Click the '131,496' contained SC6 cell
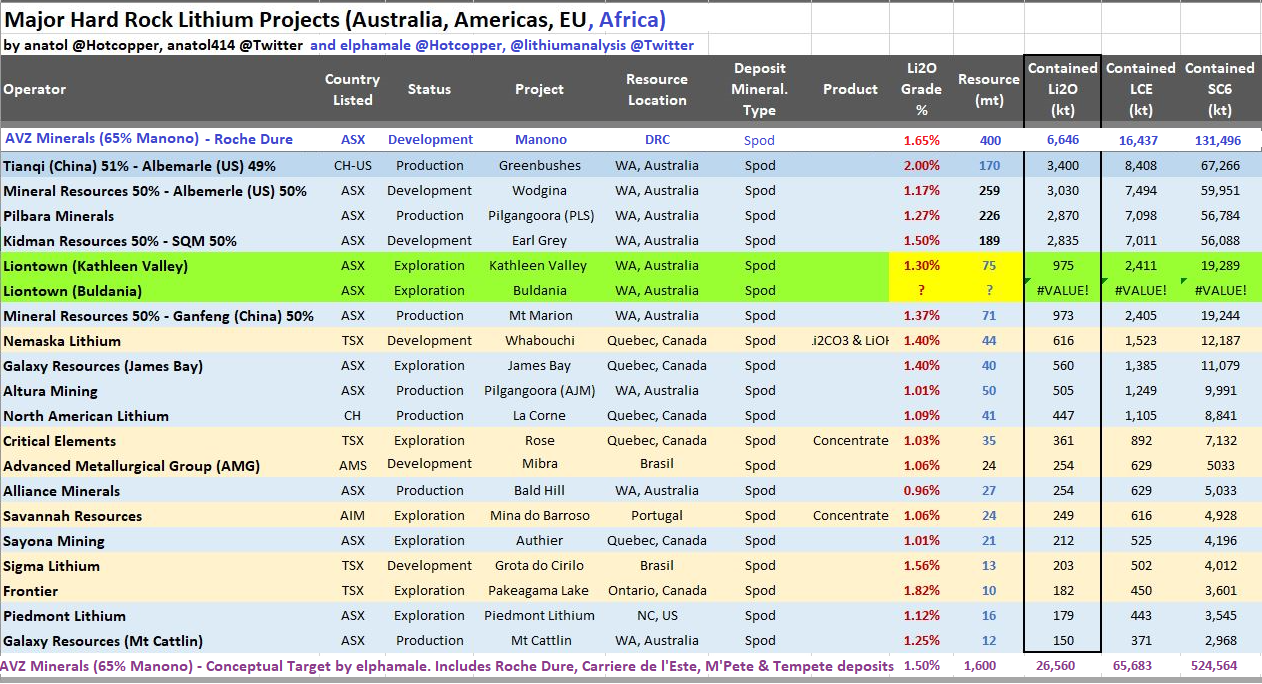This screenshot has height=684, width=1262. click(x=1219, y=140)
